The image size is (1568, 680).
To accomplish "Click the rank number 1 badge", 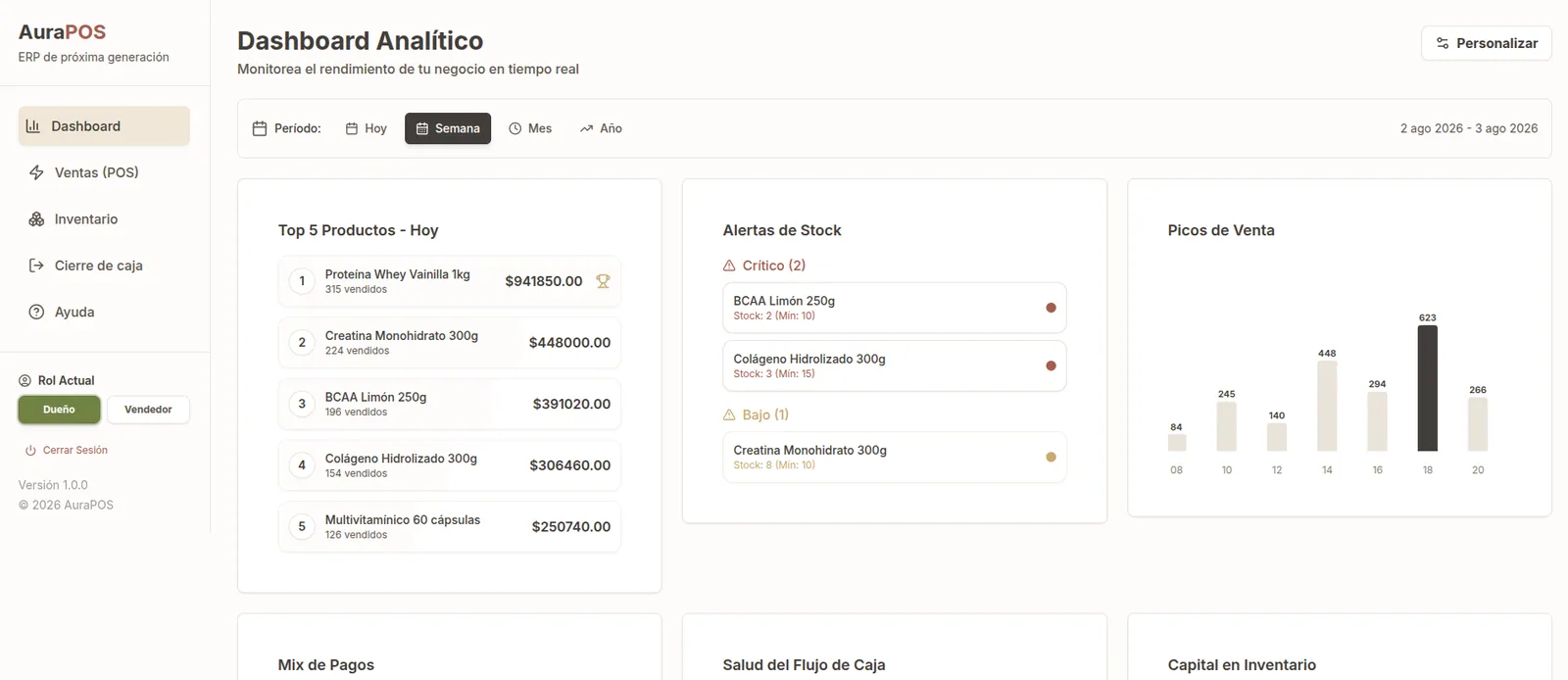I will tap(302, 281).
